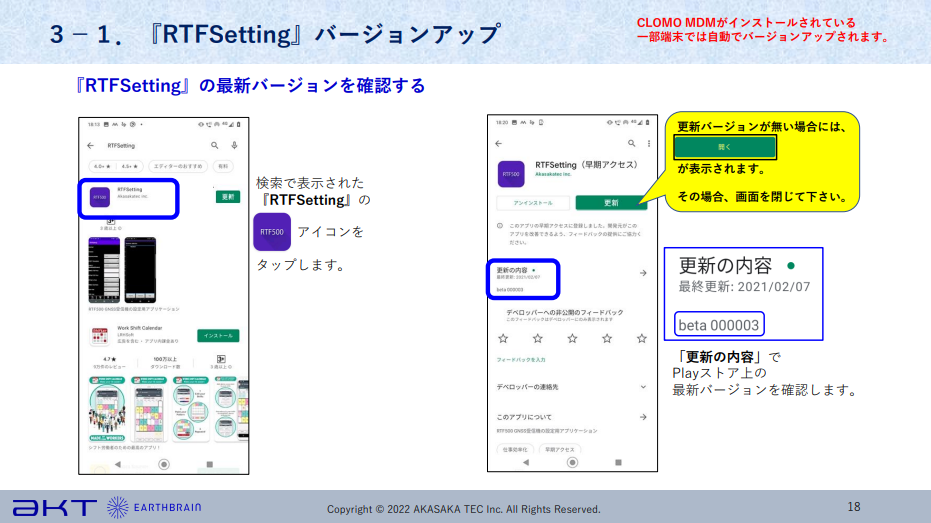Rate with the first feedback star
Image resolution: width=931 pixels, height=523 pixels.
tap(504, 338)
